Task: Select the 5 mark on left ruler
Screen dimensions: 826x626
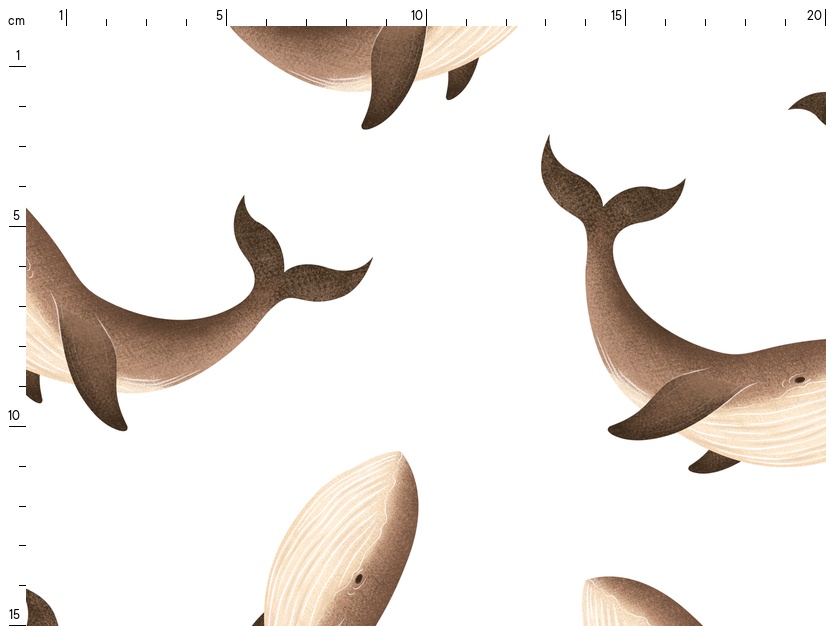Action: pyautogui.click(x=16, y=216)
